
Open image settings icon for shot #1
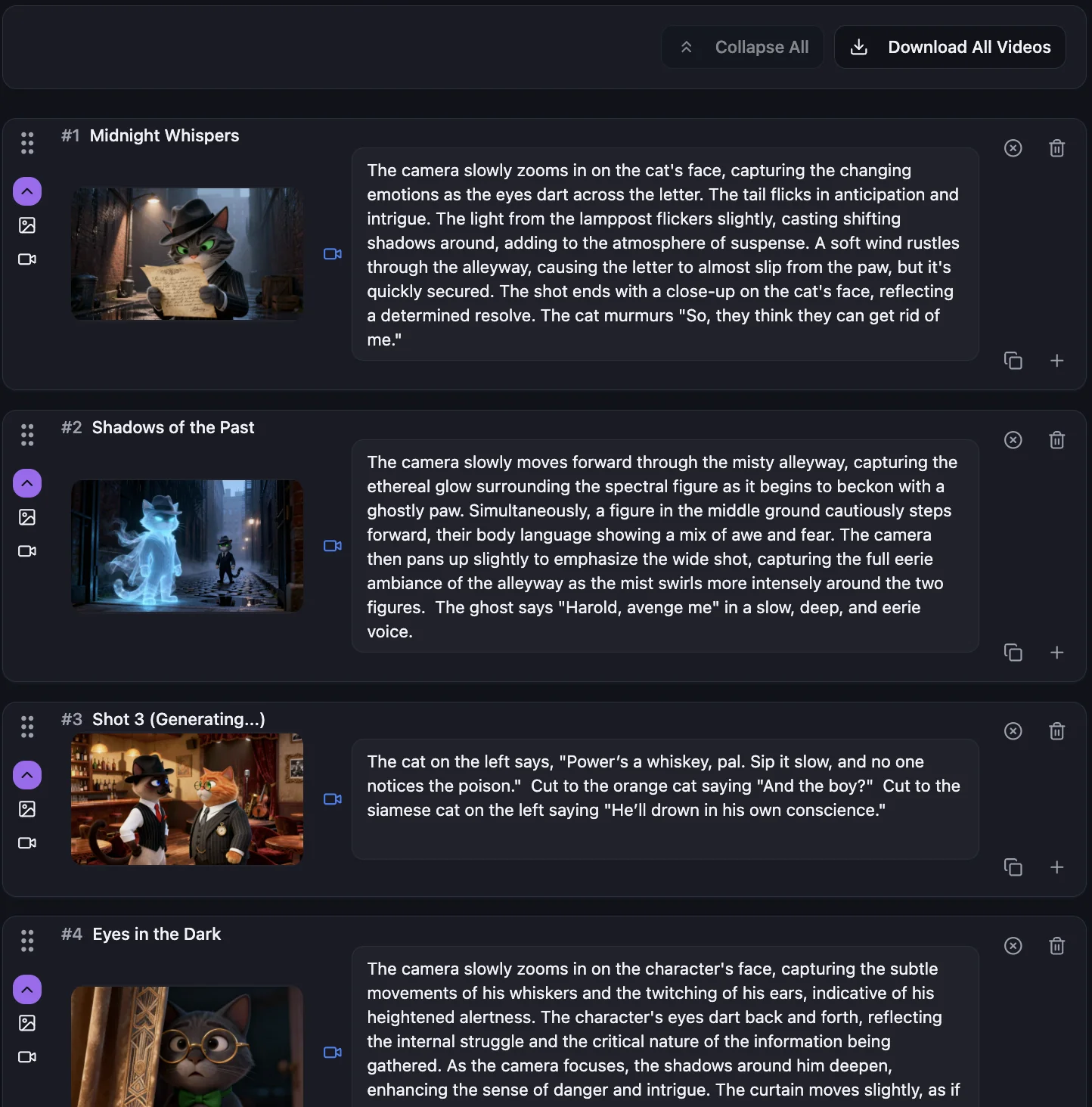click(27, 225)
